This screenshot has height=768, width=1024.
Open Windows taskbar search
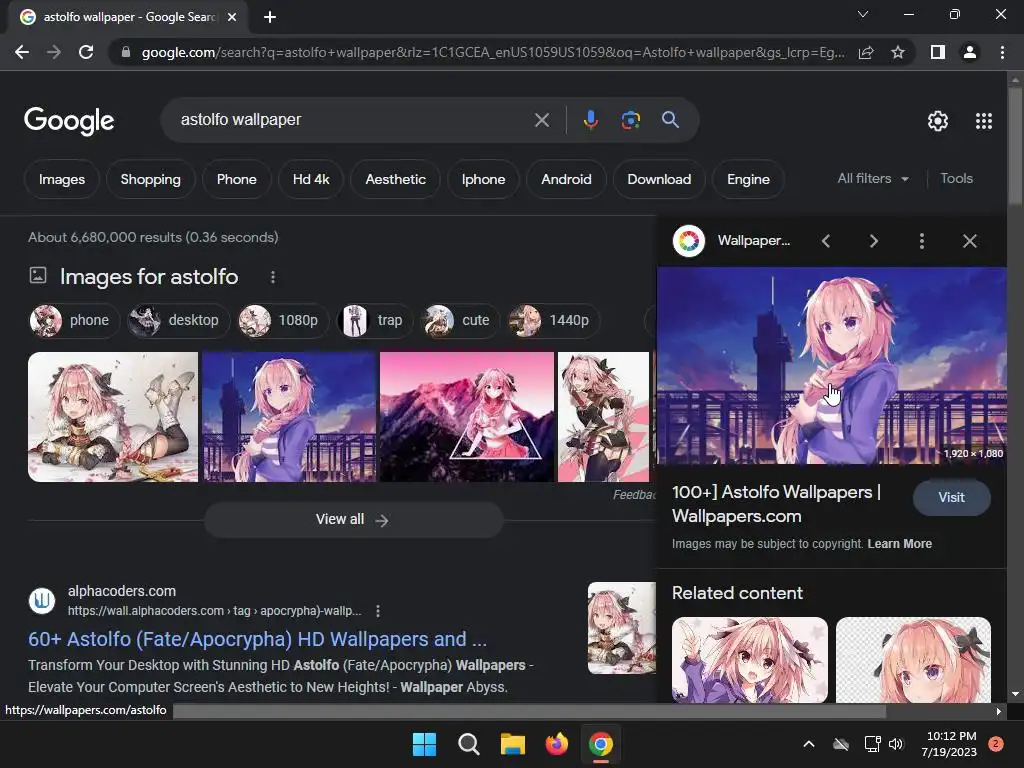click(x=468, y=744)
